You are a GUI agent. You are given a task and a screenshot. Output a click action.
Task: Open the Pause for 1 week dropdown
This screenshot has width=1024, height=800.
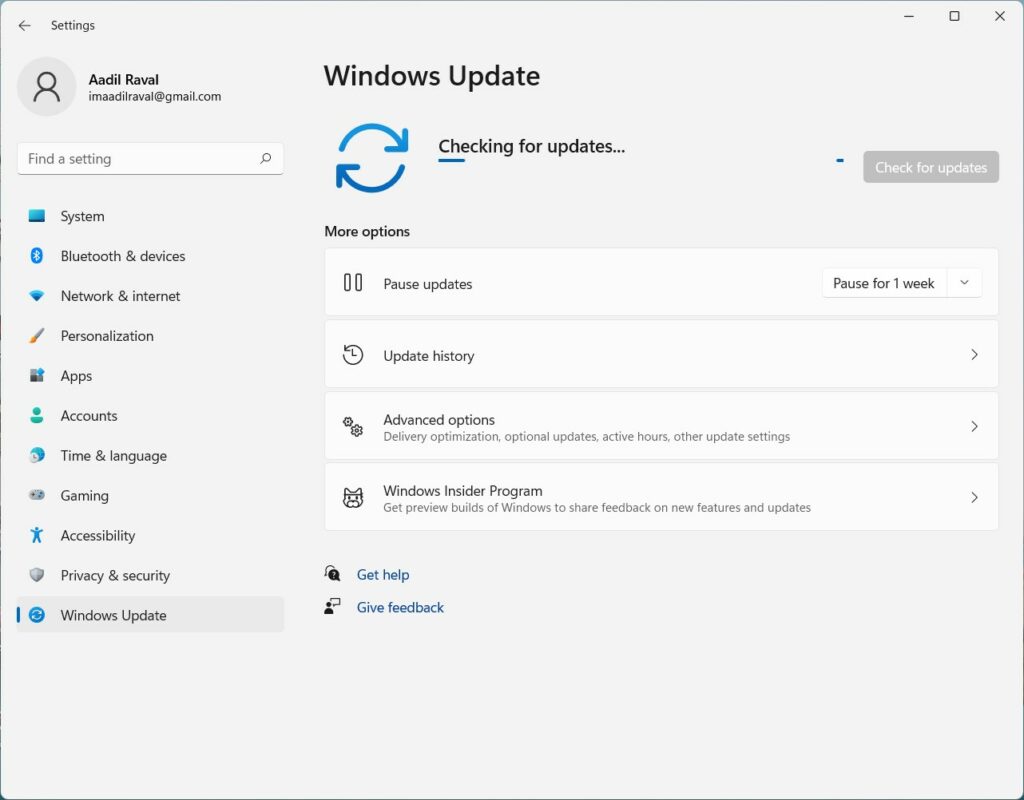pos(963,283)
